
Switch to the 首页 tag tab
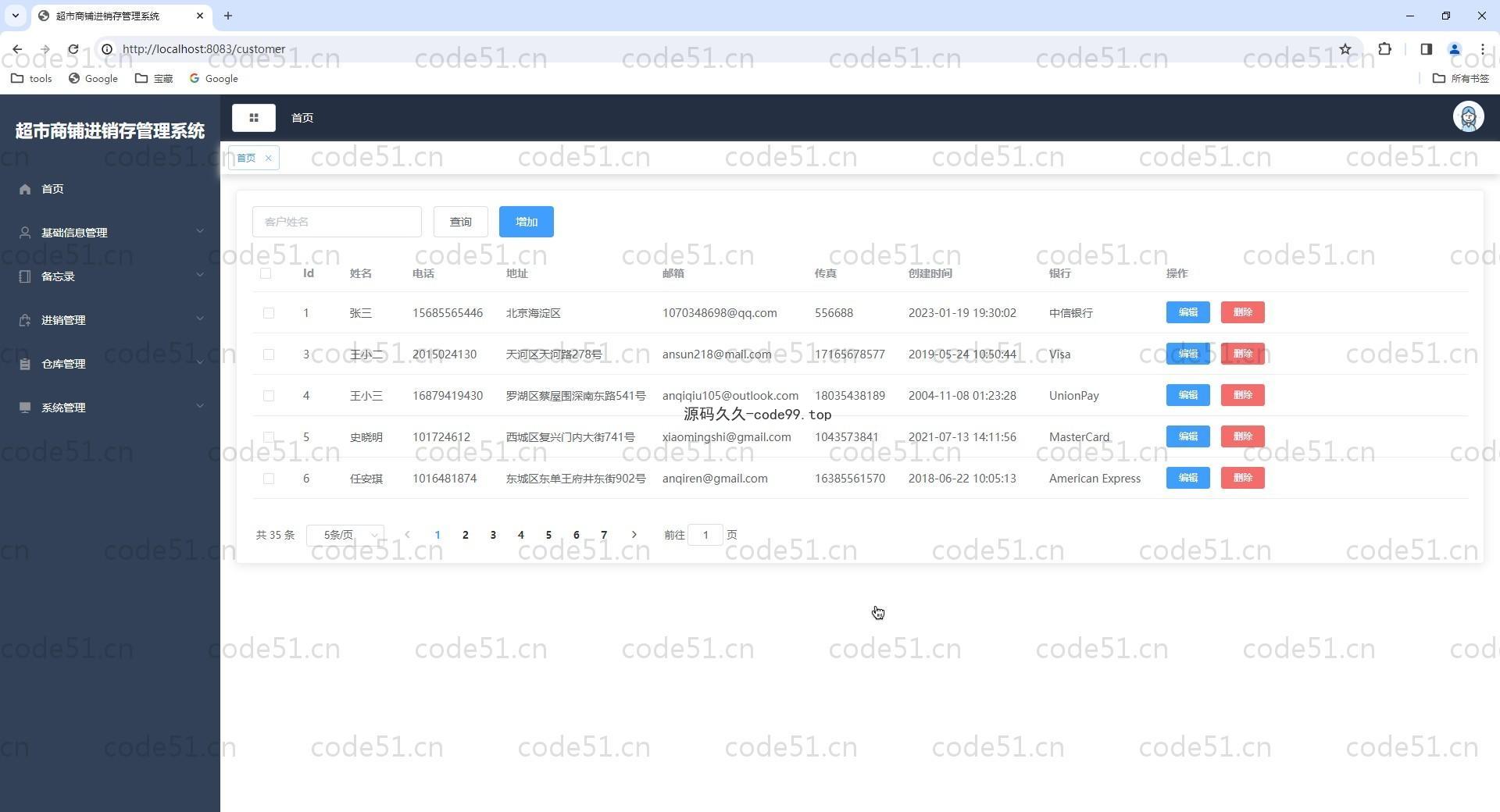247,158
